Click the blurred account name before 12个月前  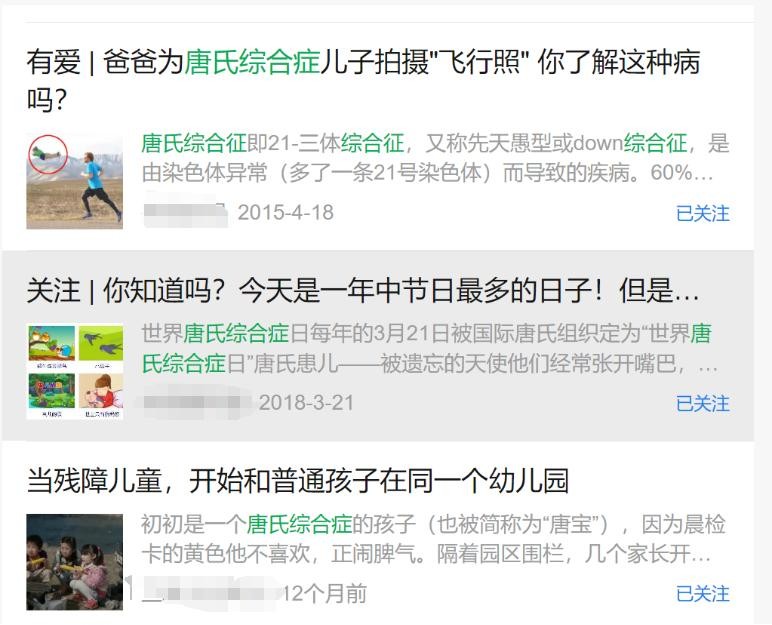[207, 591]
